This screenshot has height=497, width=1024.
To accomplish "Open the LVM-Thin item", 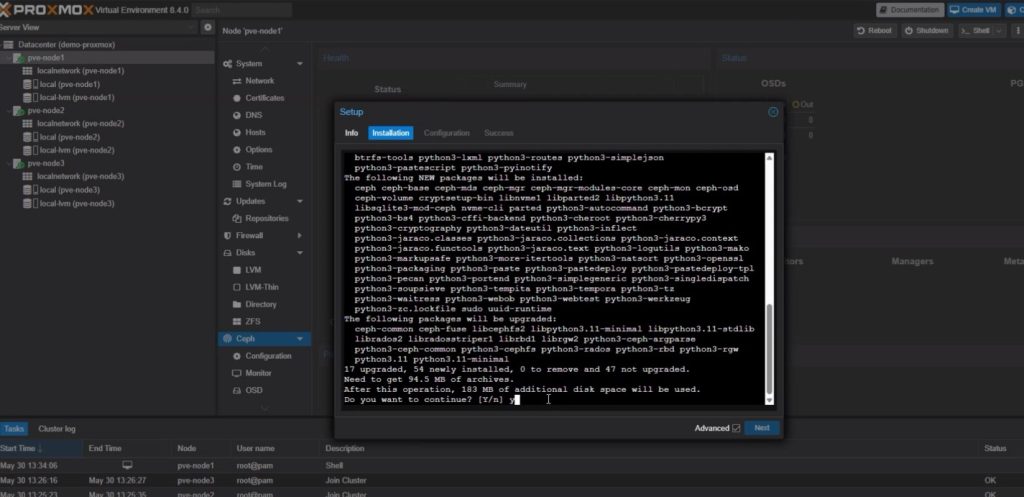I will point(262,287).
